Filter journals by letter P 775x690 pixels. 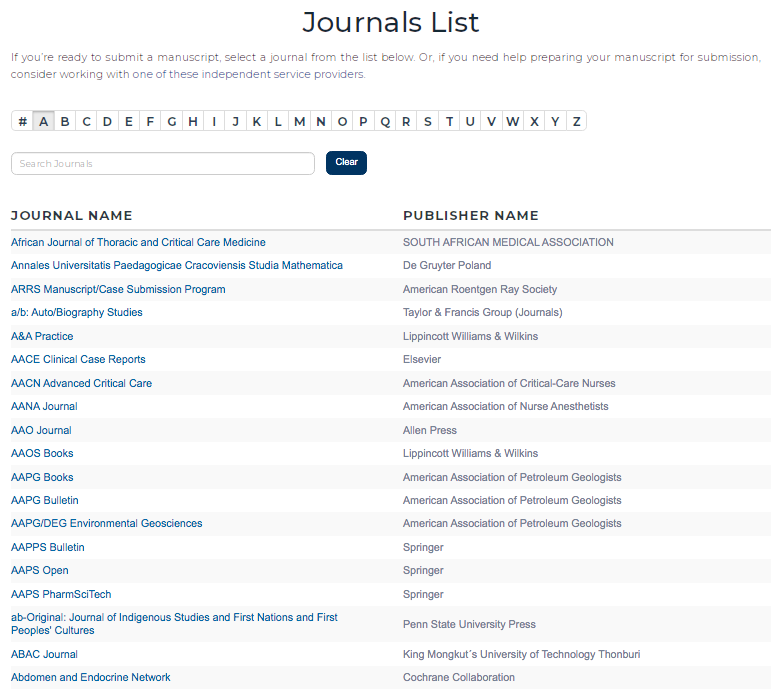click(363, 121)
